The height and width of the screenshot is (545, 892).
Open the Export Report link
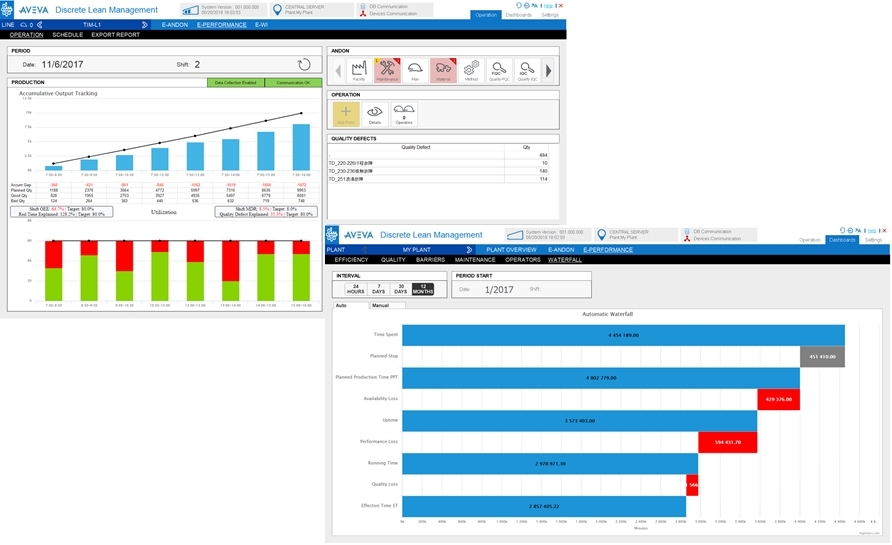[x=115, y=35]
